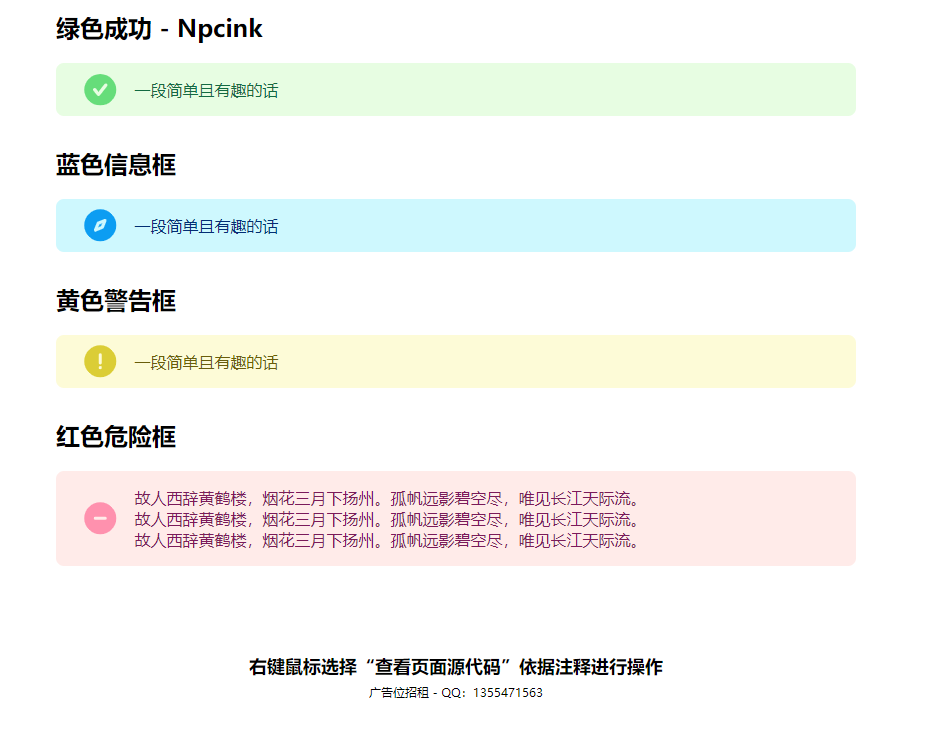
Task: Click the blue box text '一段简单且有趣的话'
Action: click(206, 227)
